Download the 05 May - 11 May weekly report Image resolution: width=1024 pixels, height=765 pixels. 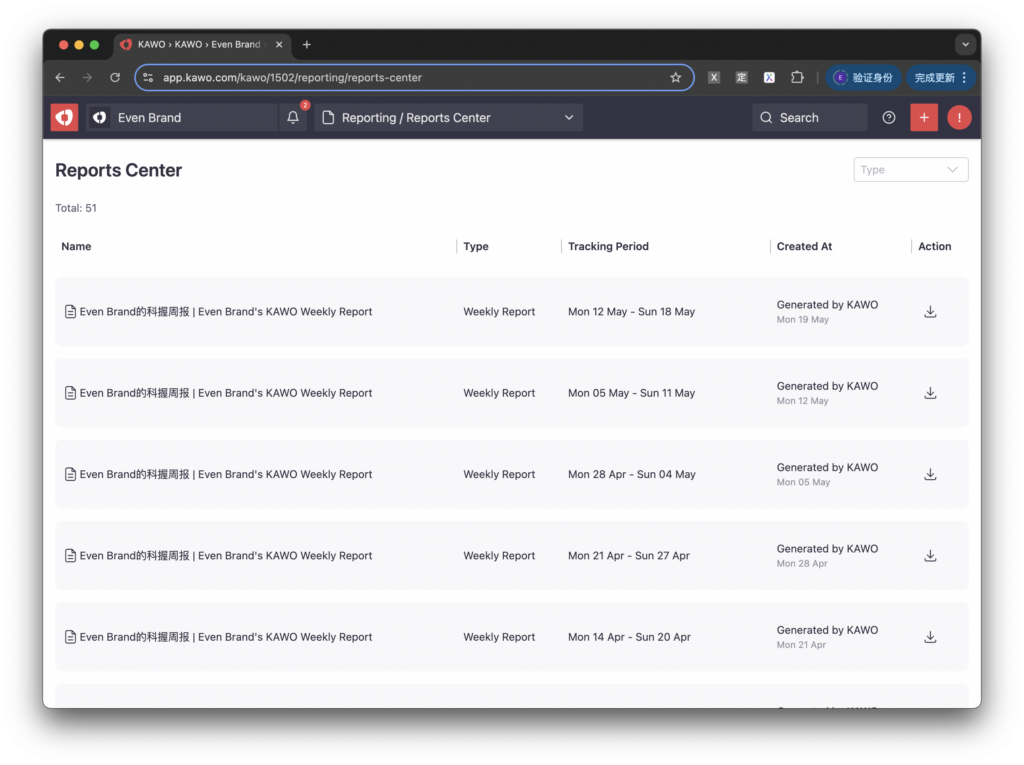930,393
